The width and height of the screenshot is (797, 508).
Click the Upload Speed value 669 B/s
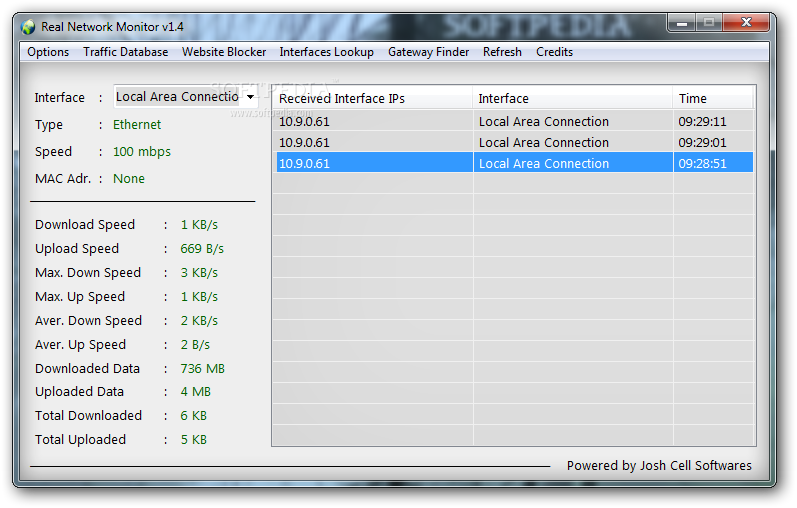coord(202,249)
